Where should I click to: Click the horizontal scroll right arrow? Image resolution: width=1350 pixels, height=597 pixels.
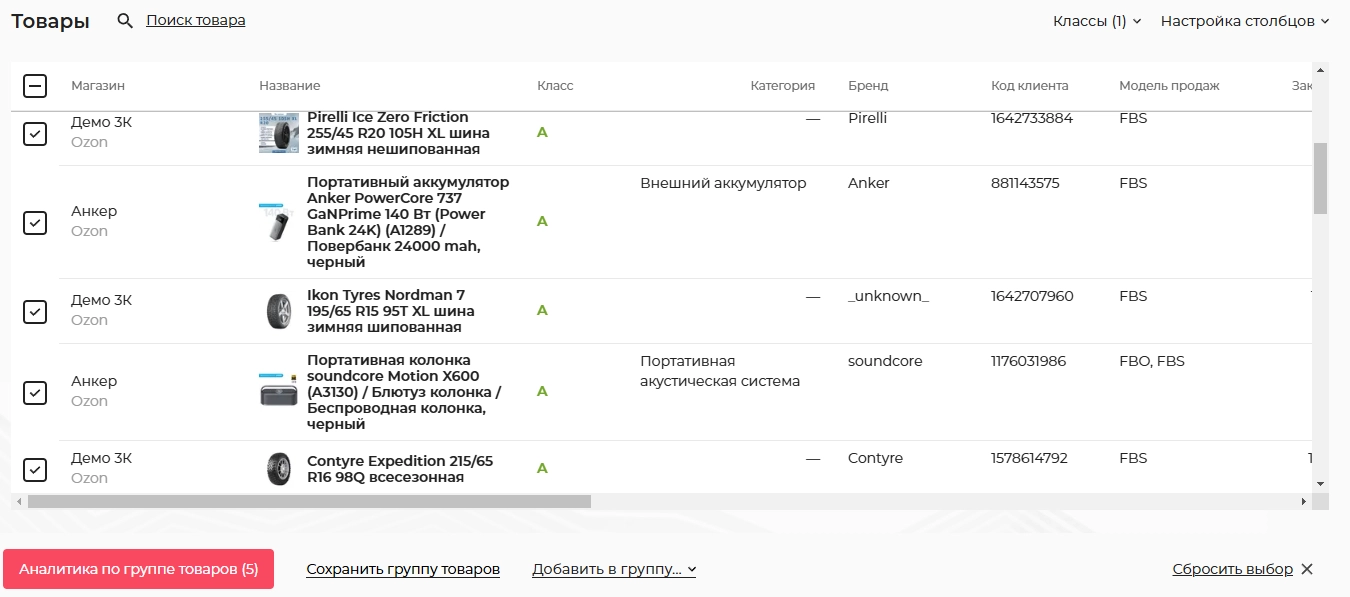[1303, 501]
